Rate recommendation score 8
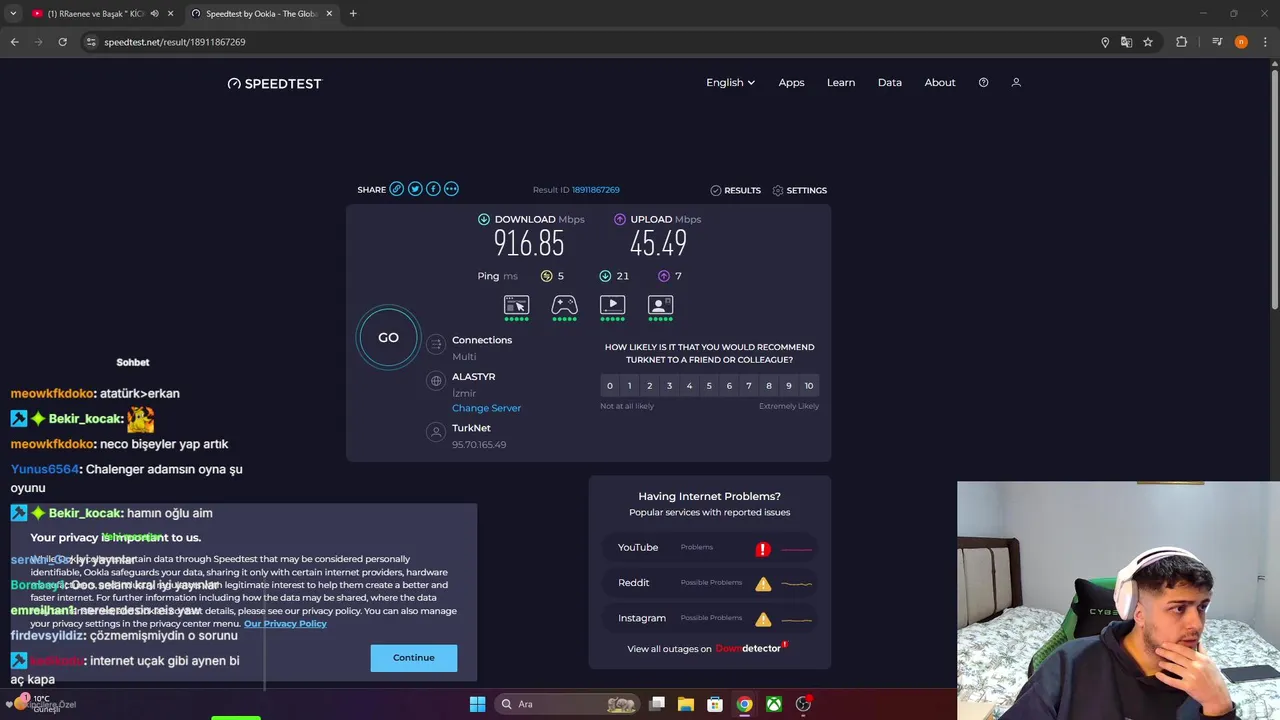 (769, 386)
